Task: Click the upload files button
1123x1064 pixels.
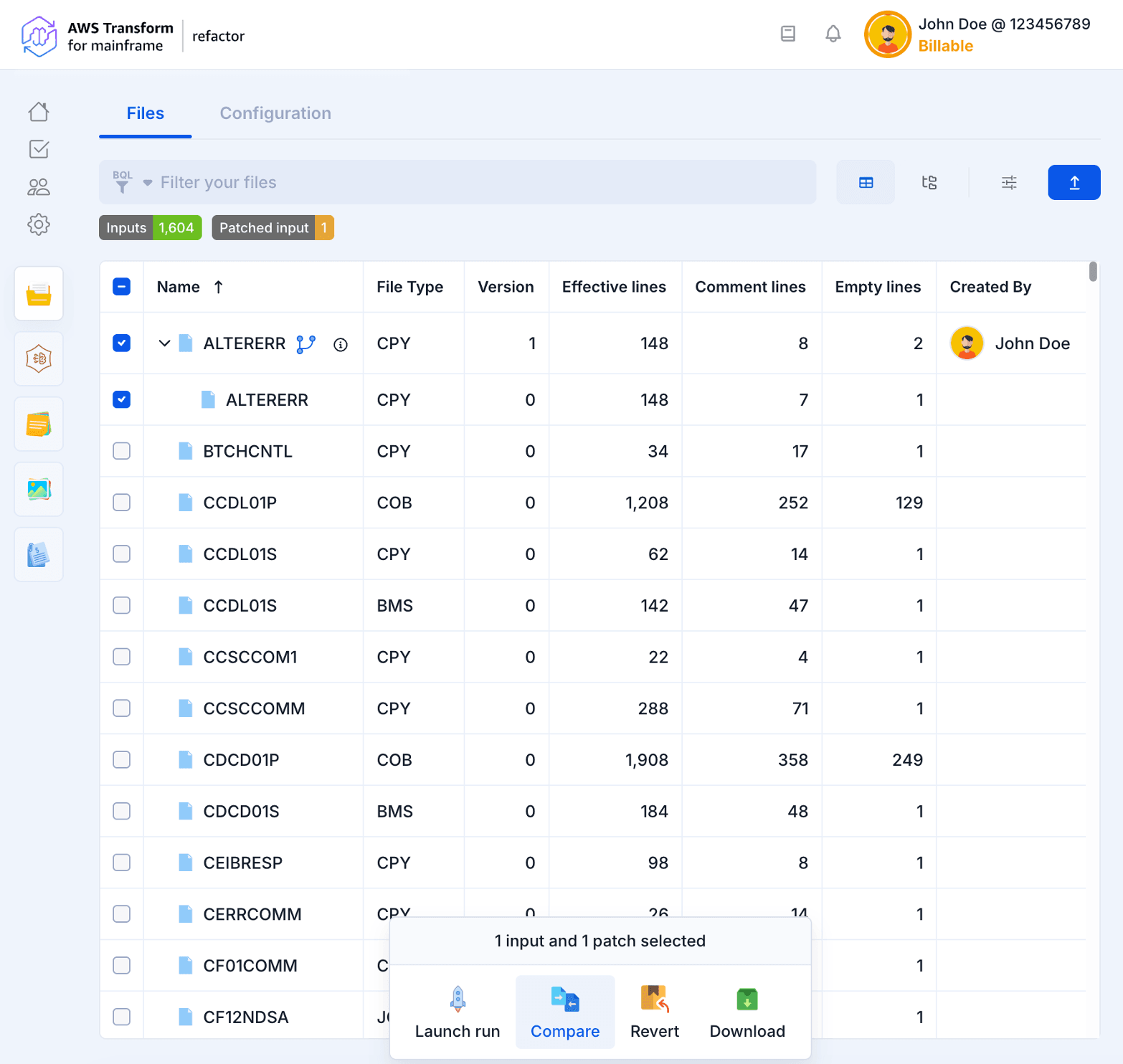Action: 1074,183
